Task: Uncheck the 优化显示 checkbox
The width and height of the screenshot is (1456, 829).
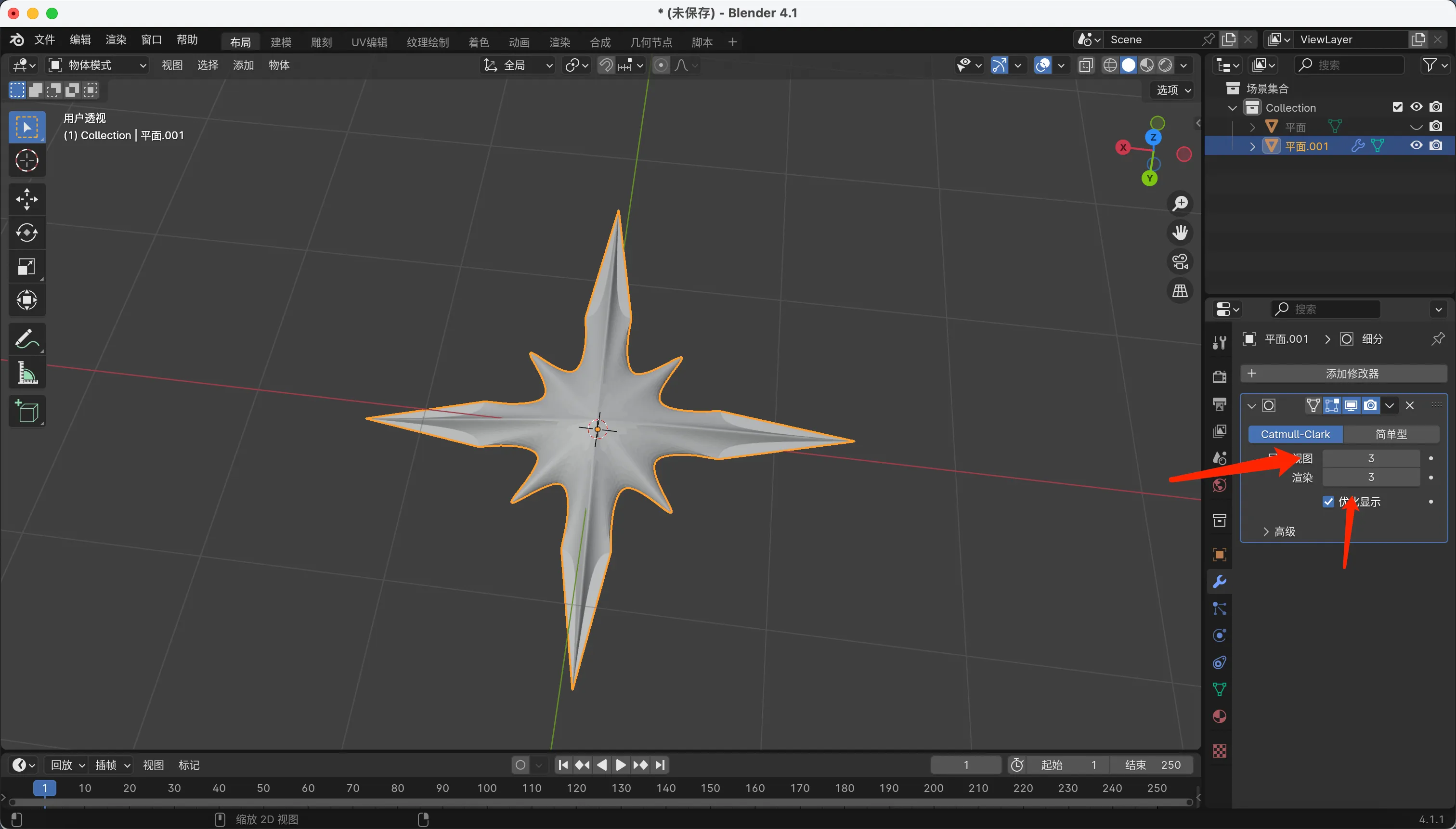Action: coord(1328,502)
